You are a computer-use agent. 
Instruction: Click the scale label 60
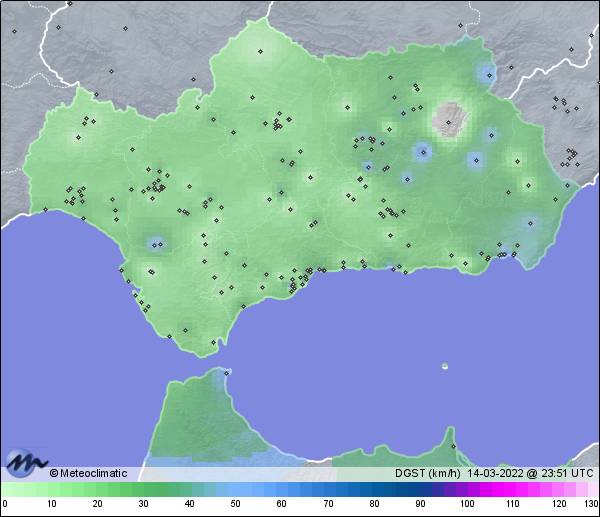[x=282, y=504]
